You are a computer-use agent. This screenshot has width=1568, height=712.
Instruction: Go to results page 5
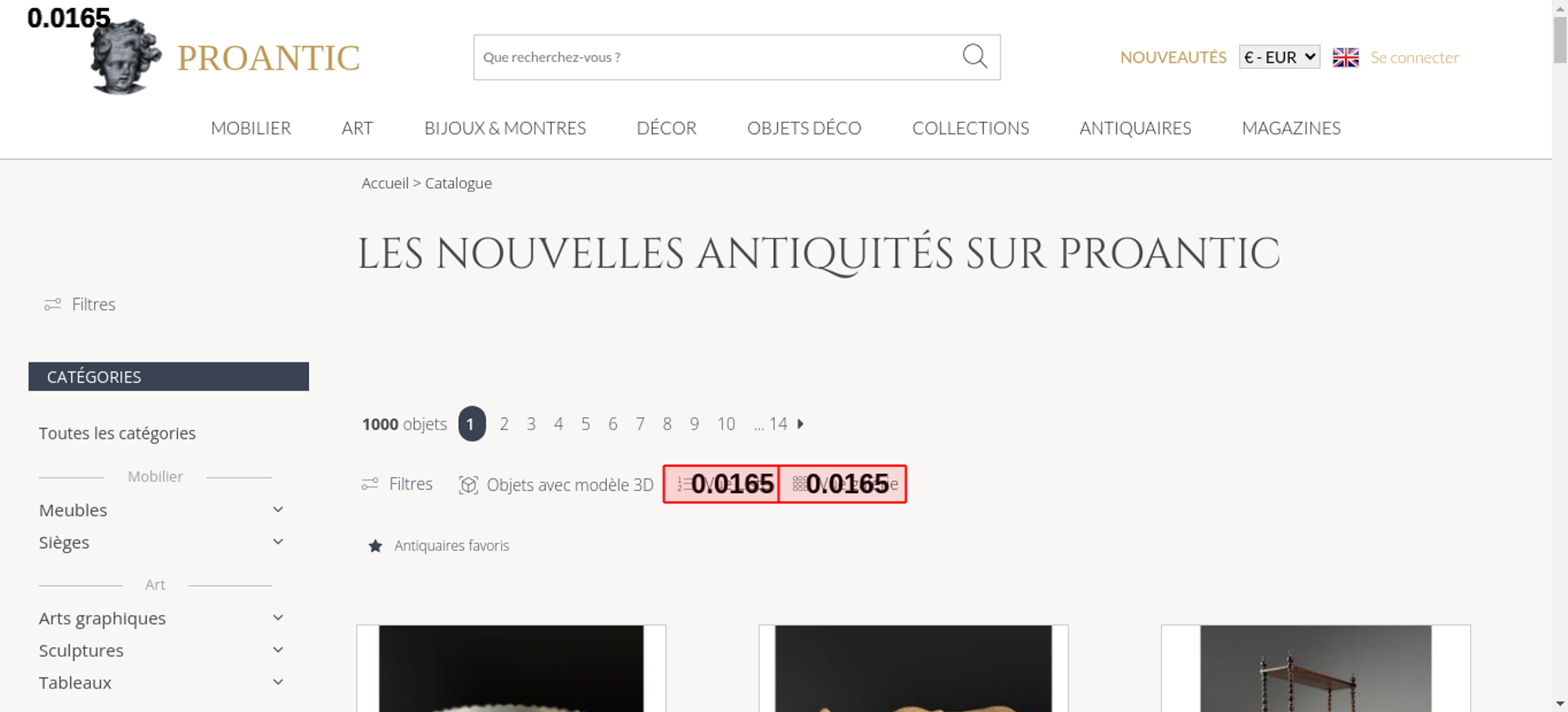click(586, 424)
